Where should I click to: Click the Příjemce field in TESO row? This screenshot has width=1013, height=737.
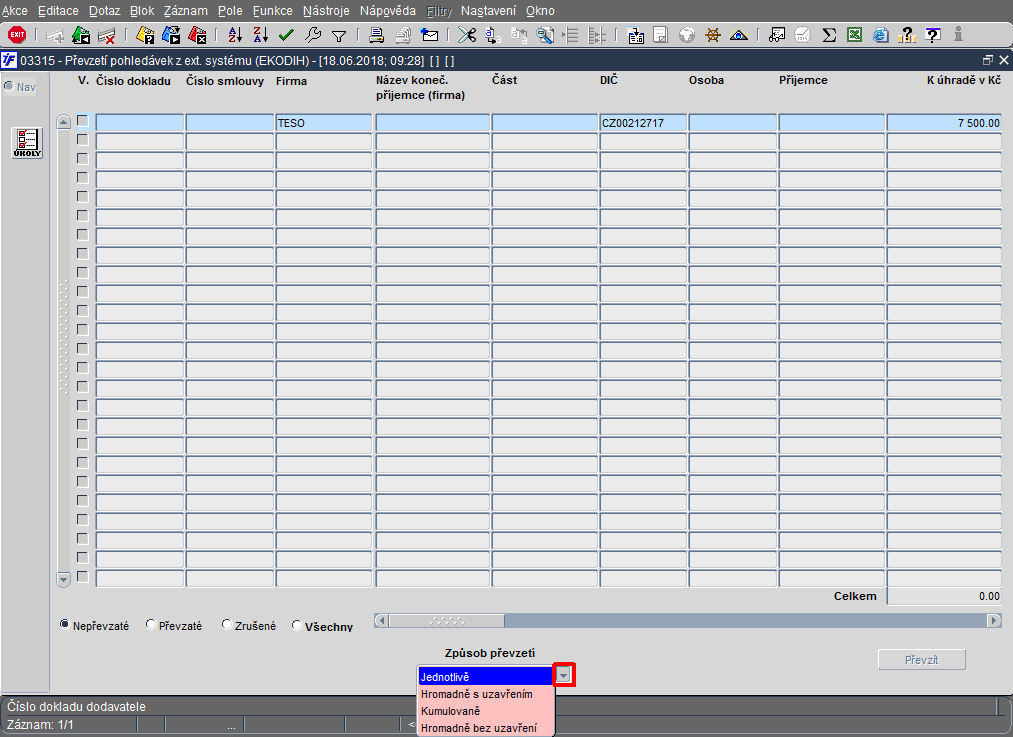tap(831, 123)
